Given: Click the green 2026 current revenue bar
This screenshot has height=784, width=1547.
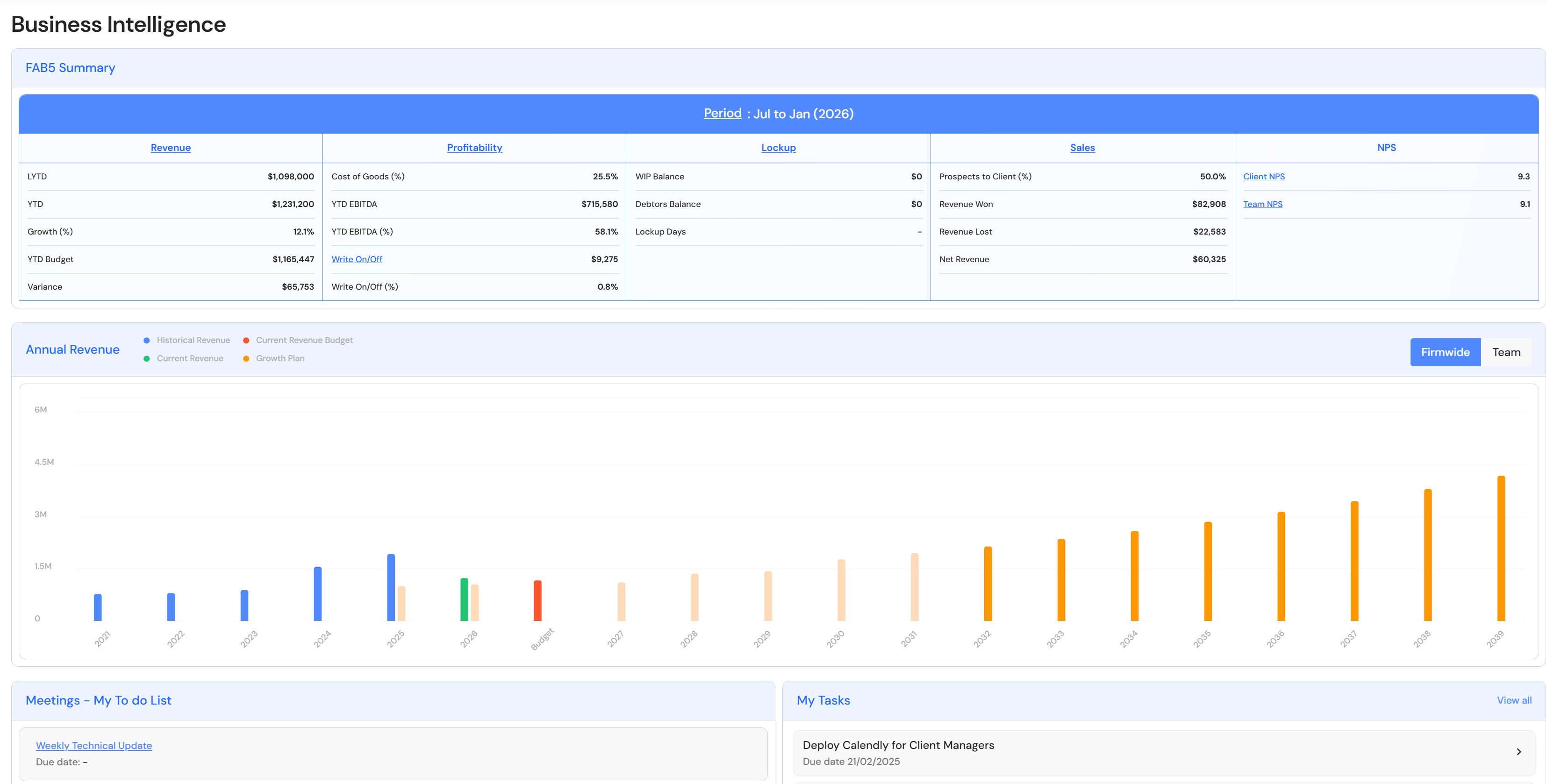Looking at the screenshot, I should 464,599.
